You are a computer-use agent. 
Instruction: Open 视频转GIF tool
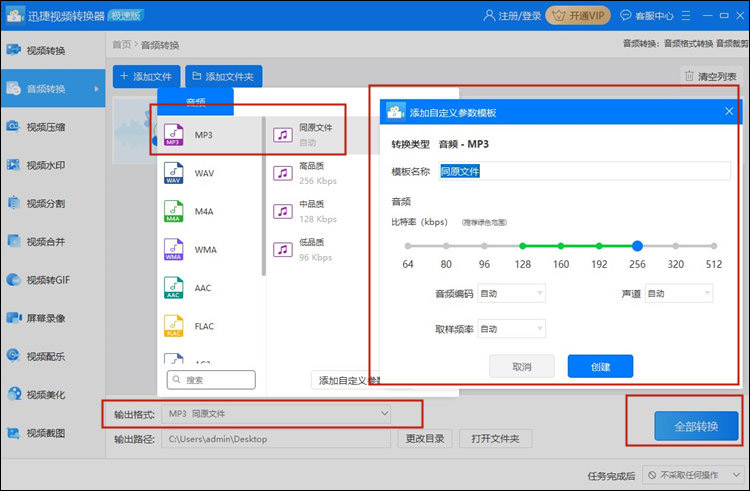click(x=53, y=280)
